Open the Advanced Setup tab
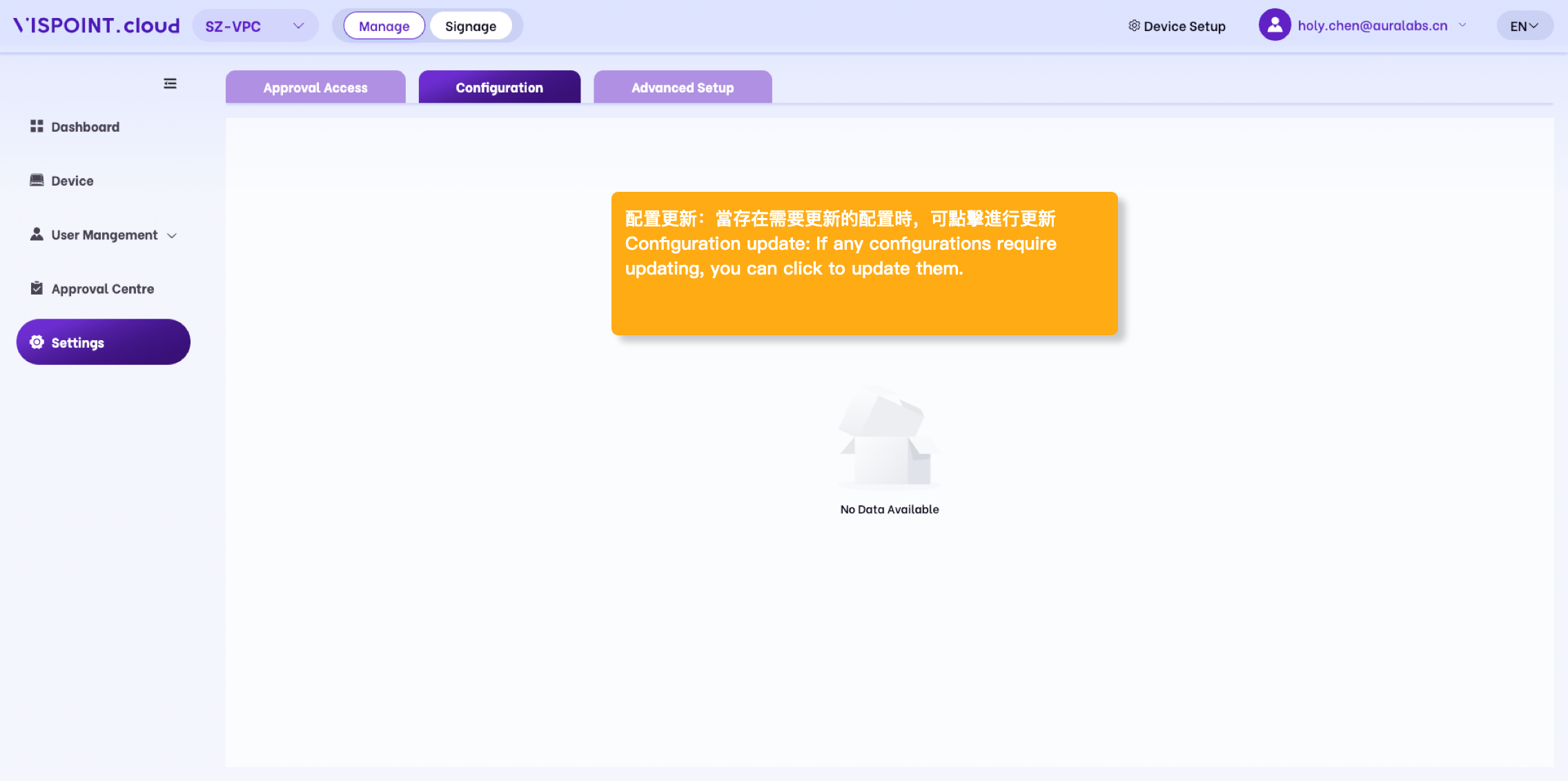The image size is (1568, 781). tap(683, 87)
